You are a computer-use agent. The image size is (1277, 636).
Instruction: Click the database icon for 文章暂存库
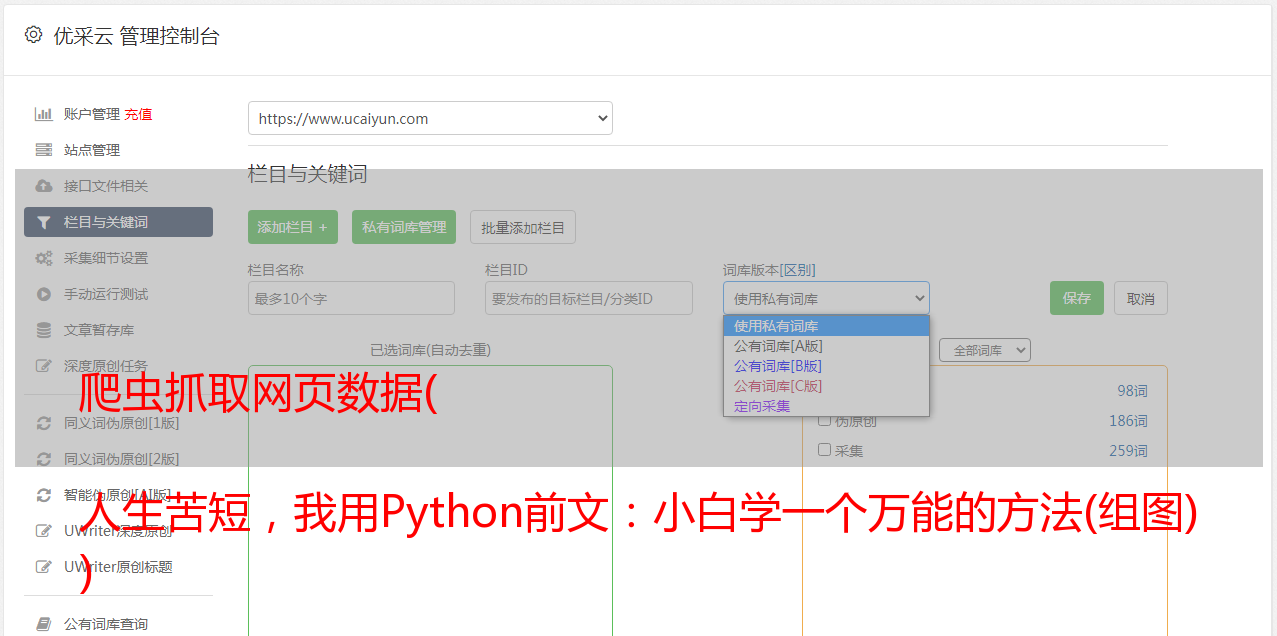point(44,330)
